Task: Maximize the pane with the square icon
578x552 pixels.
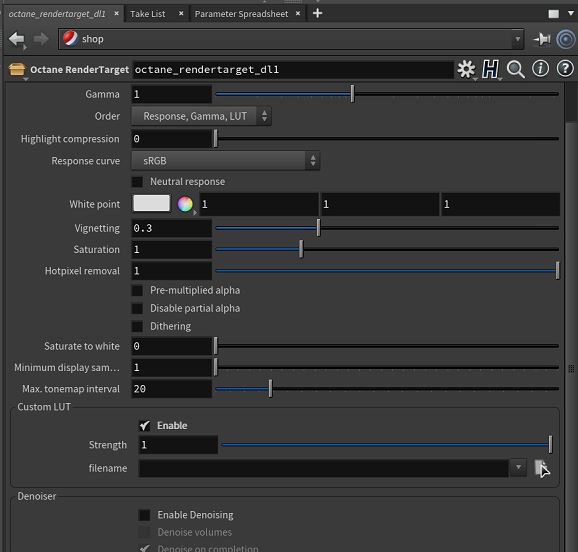Action: pos(553,14)
